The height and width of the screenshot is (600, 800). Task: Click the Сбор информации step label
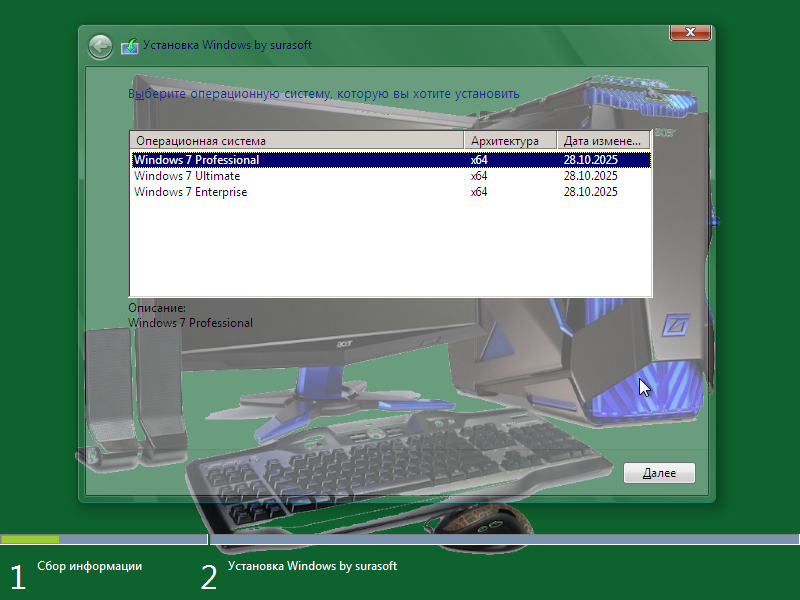point(89,566)
